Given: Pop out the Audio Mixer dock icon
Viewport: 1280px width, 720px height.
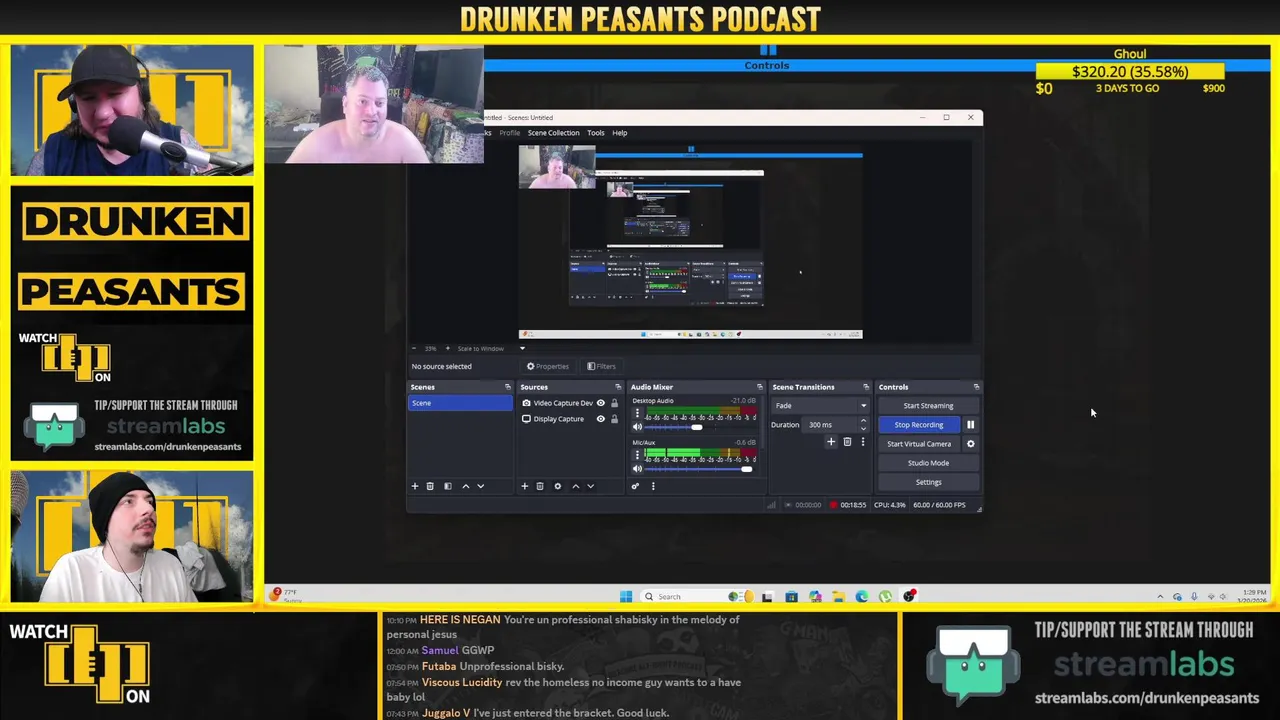Looking at the screenshot, I should pyautogui.click(x=759, y=387).
